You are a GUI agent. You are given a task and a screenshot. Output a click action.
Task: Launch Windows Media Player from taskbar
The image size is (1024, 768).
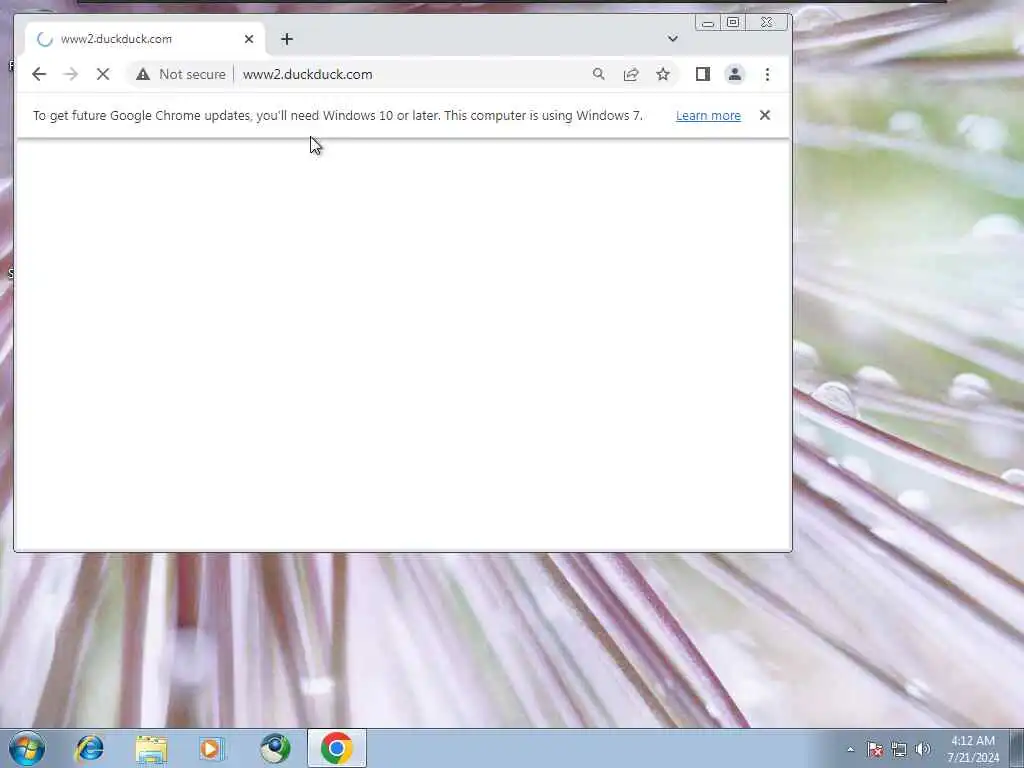point(212,748)
